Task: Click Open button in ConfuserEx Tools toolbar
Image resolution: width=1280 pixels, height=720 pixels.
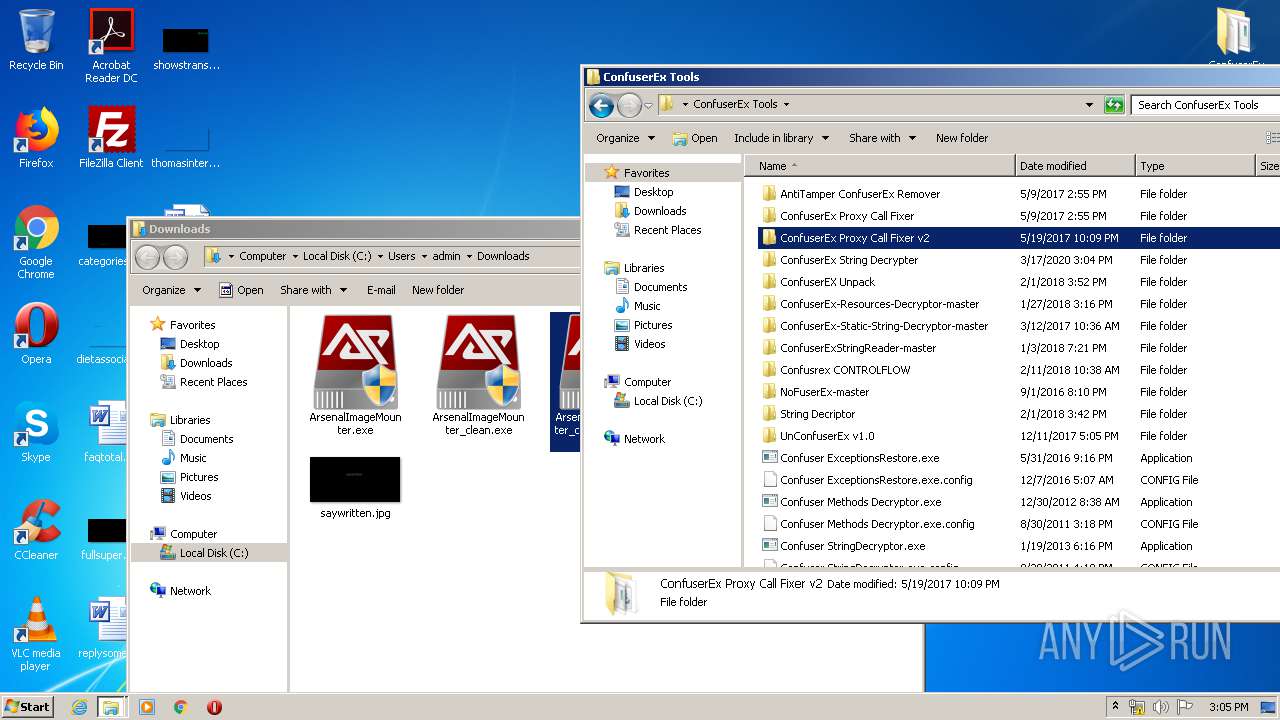Action: [x=694, y=138]
